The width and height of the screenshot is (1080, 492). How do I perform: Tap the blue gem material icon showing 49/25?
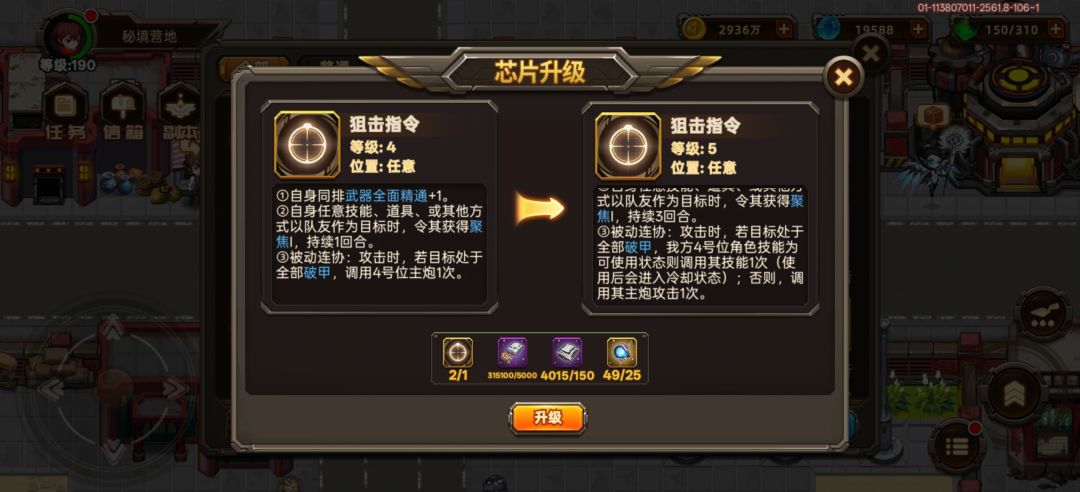click(621, 351)
